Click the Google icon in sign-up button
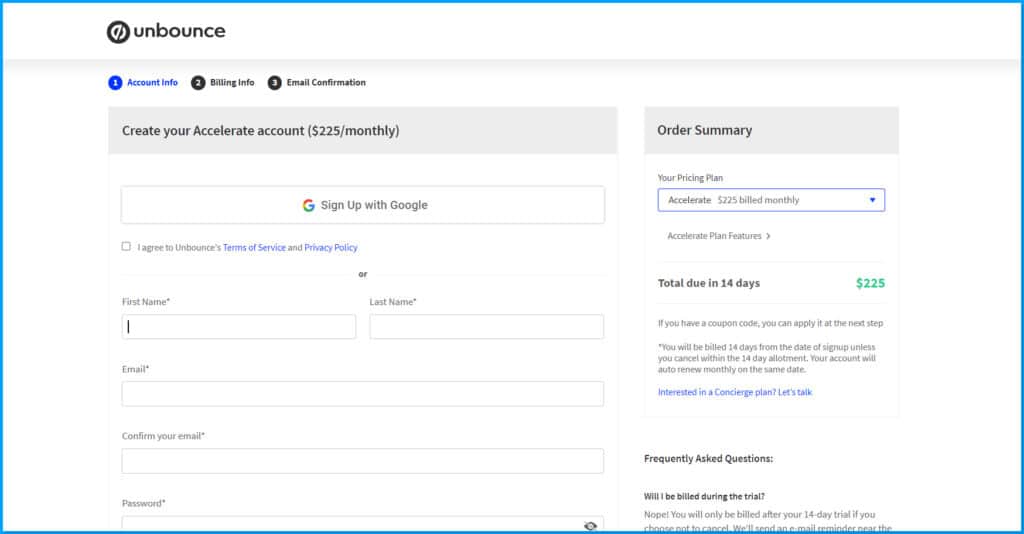 point(309,205)
